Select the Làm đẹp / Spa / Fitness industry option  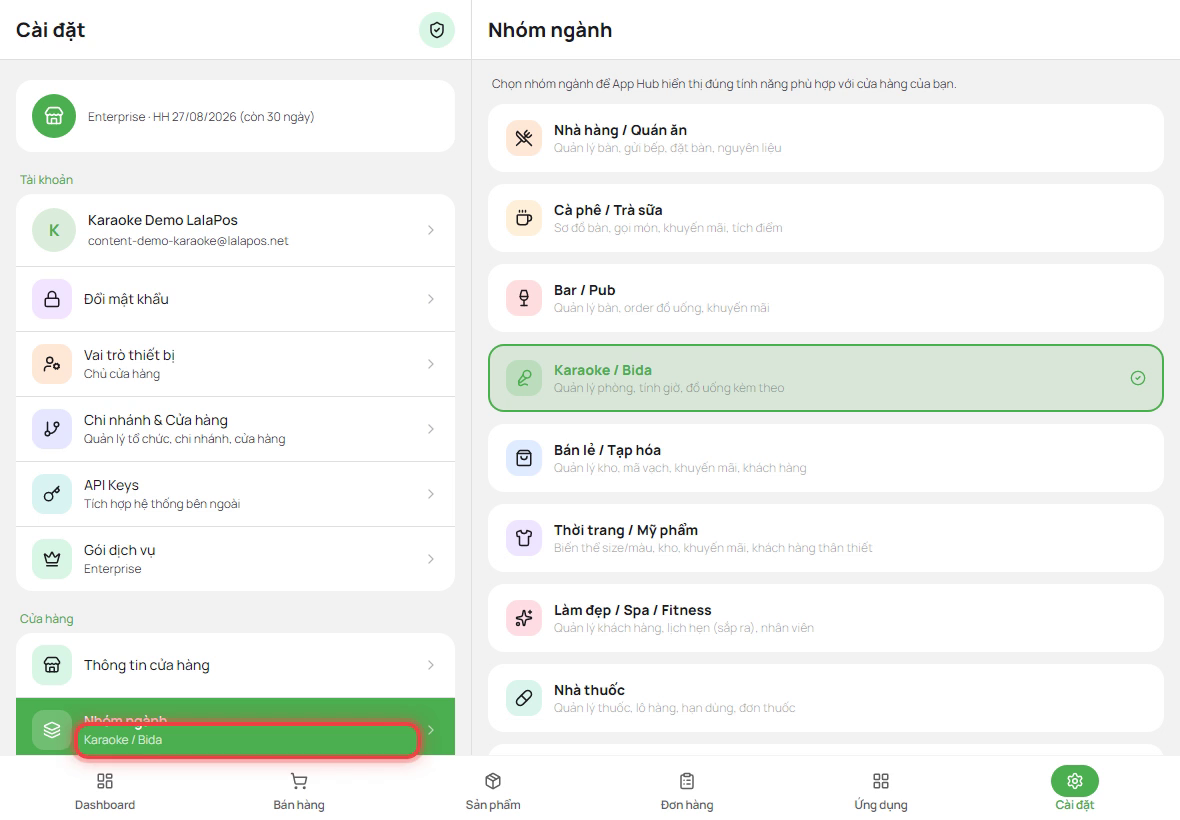[826, 618]
